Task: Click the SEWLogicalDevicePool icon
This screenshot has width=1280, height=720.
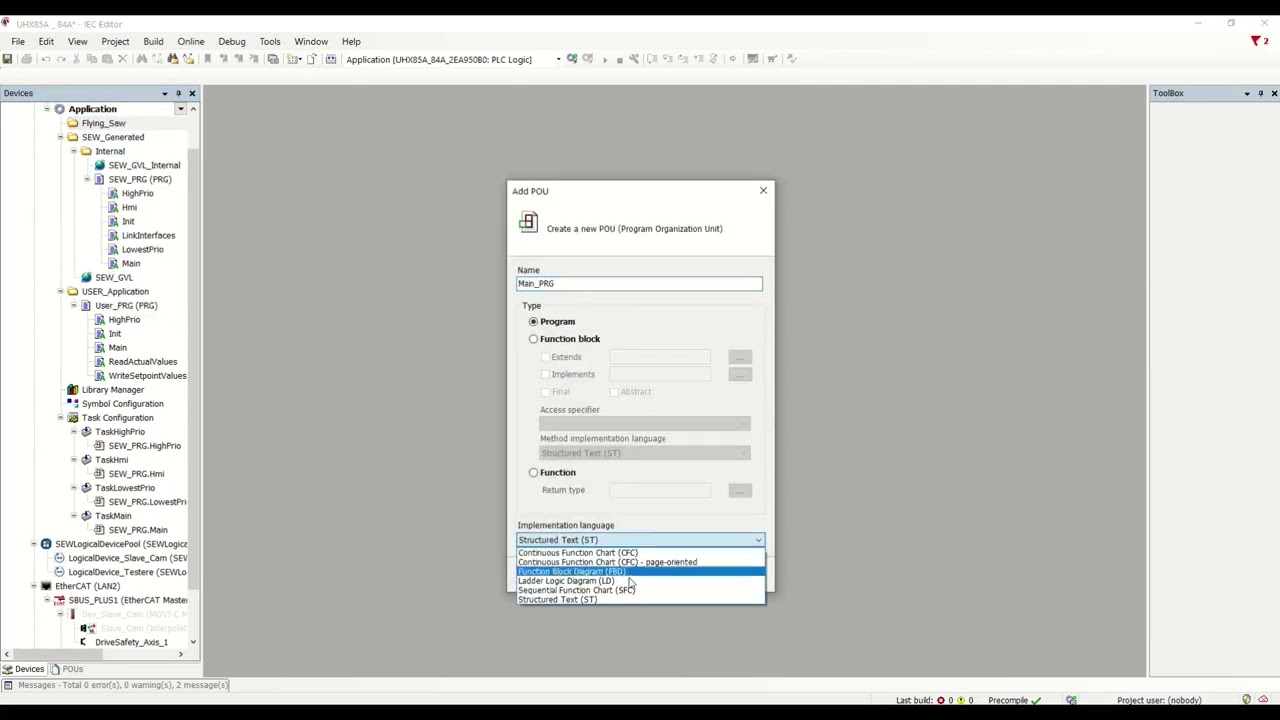Action: click(x=46, y=544)
